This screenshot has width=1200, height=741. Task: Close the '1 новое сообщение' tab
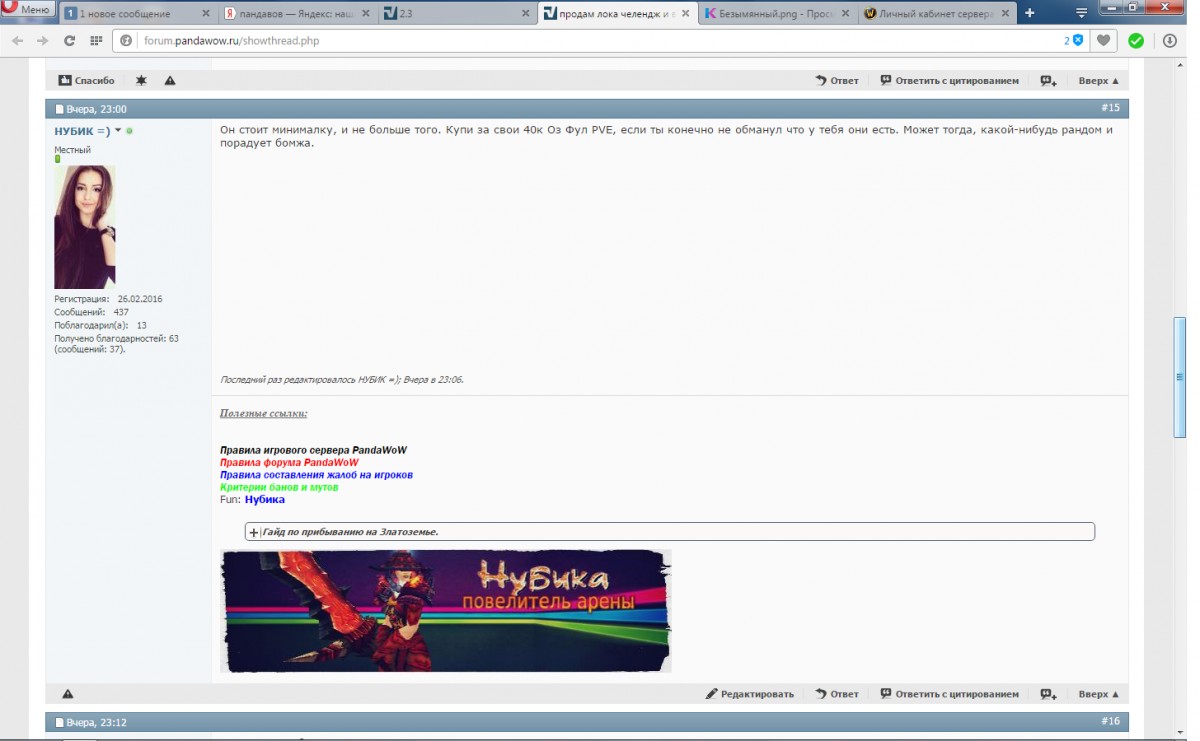[x=205, y=14]
